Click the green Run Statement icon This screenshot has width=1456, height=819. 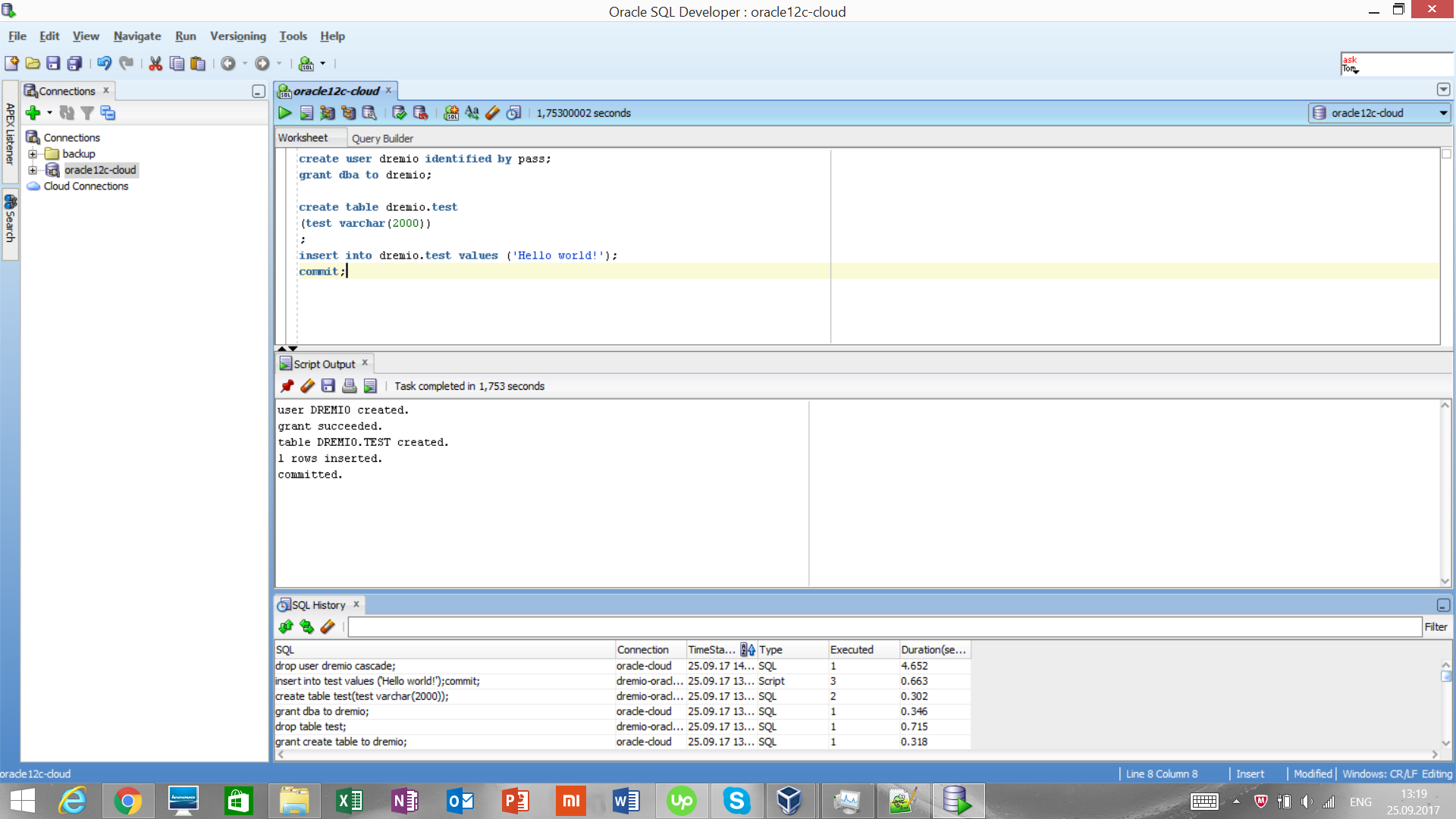tap(285, 113)
